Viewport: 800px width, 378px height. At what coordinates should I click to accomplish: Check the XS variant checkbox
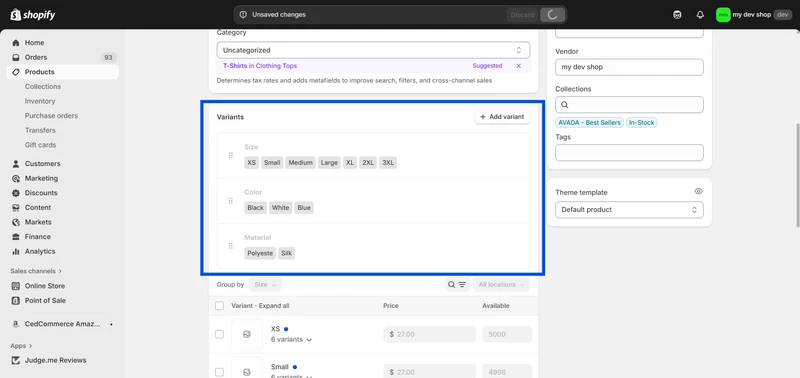pyautogui.click(x=219, y=334)
